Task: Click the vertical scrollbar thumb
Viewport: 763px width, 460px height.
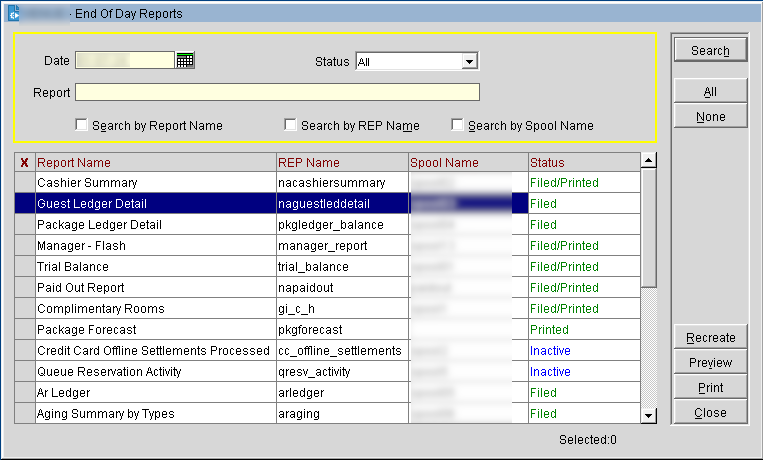Action: [648, 228]
